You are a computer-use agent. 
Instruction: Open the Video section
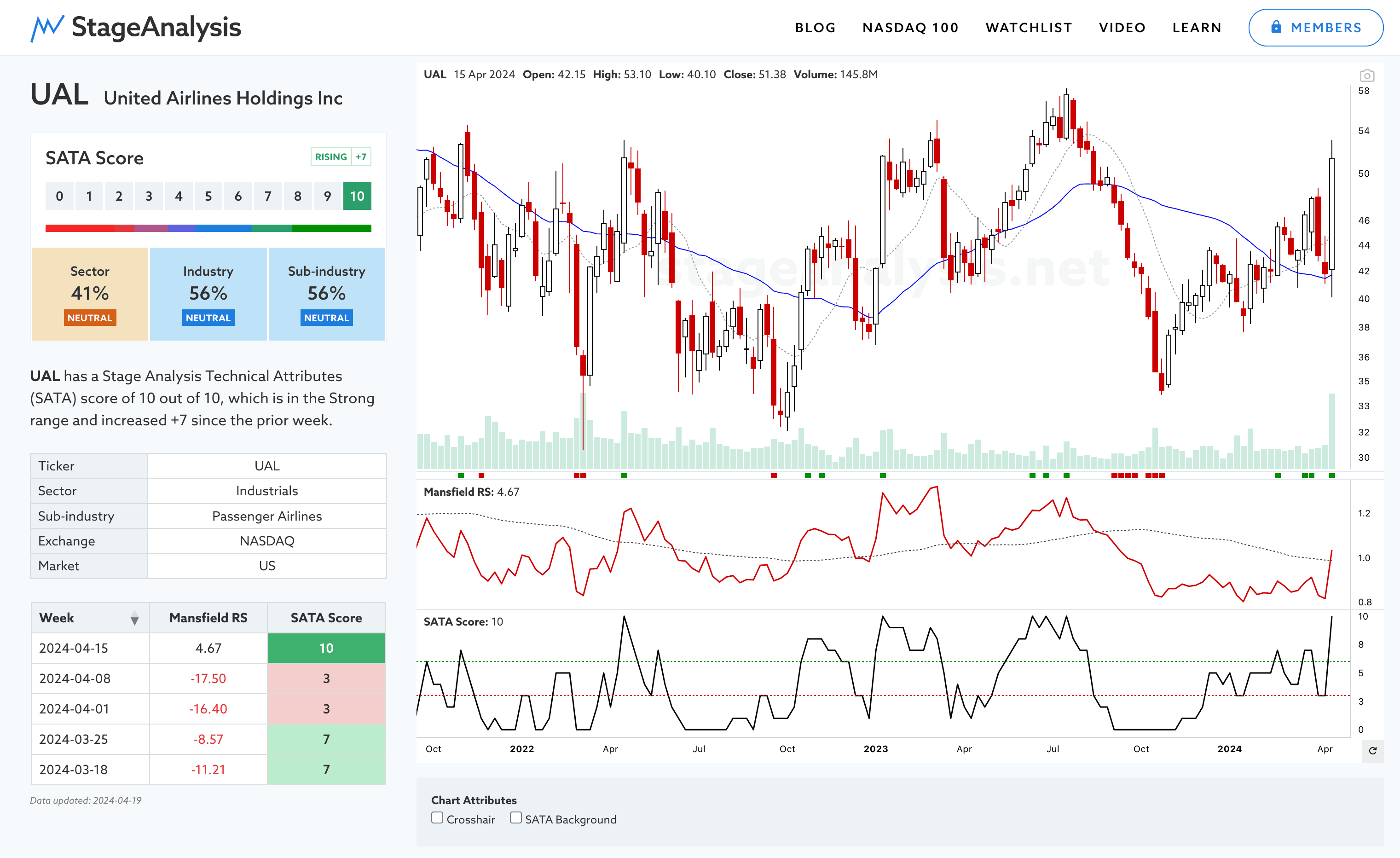tap(1122, 27)
